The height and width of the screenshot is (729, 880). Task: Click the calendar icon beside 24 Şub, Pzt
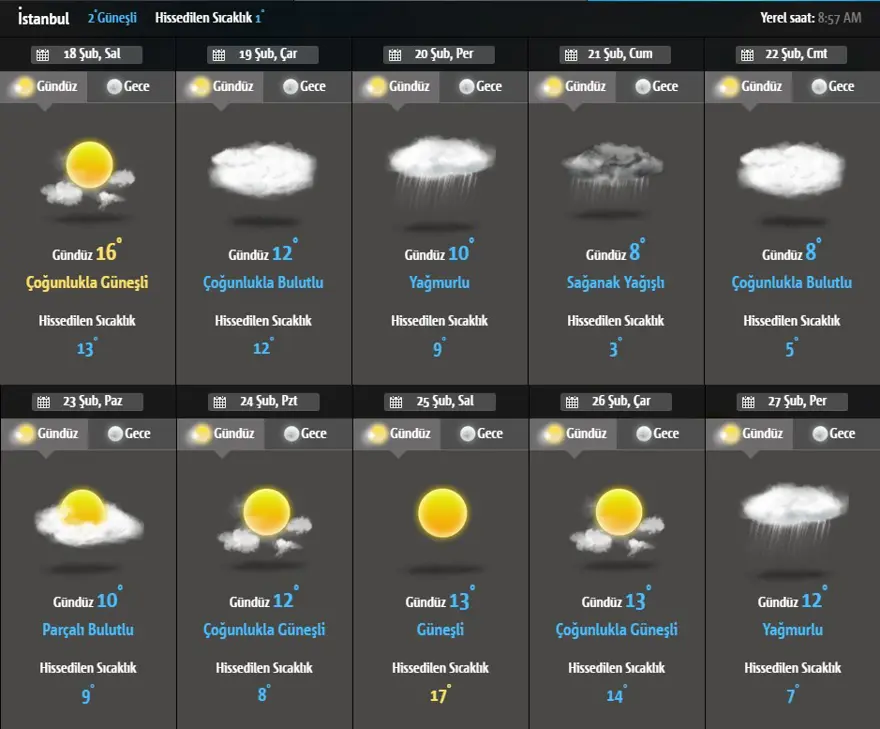click(218, 402)
